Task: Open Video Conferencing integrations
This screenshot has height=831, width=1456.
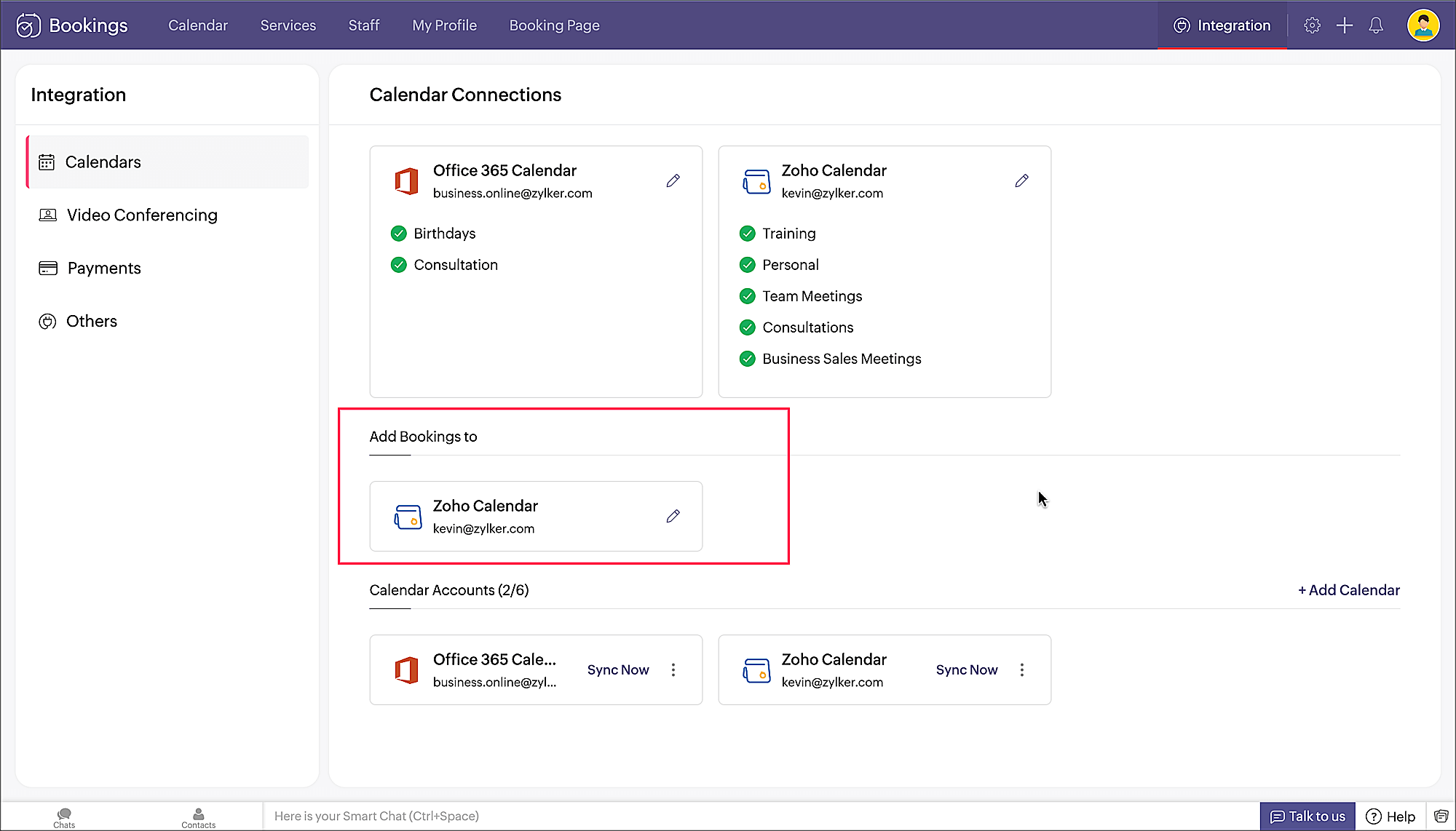Action: (167, 215)
